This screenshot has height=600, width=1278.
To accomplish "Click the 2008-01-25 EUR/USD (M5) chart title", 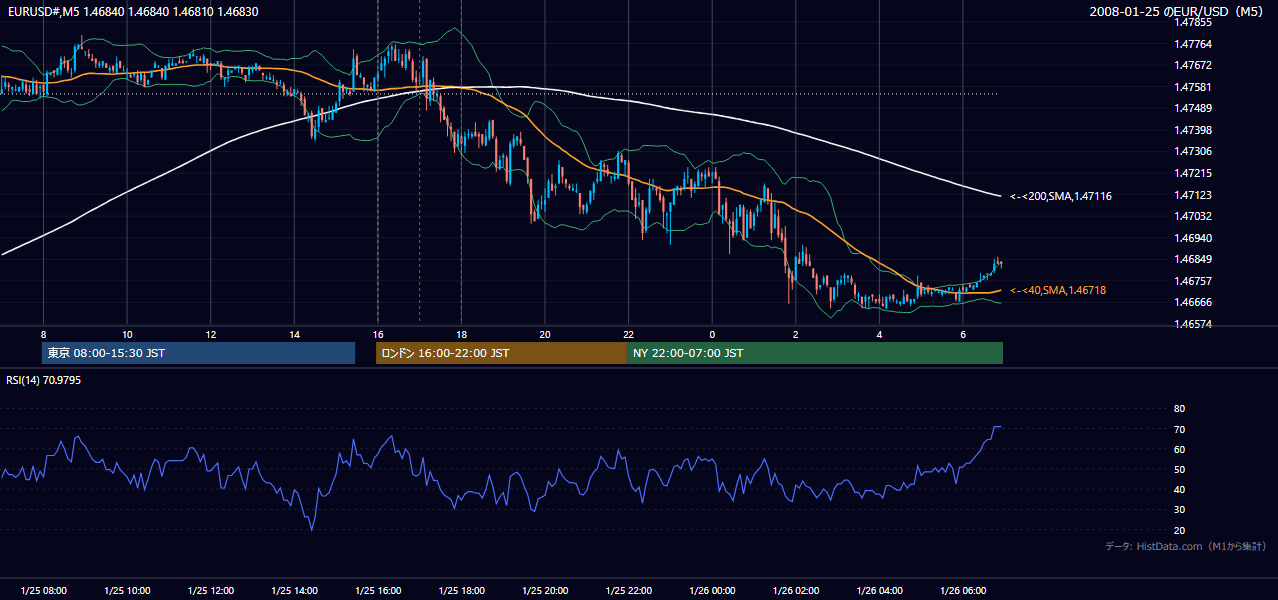I will point(1177,11).
